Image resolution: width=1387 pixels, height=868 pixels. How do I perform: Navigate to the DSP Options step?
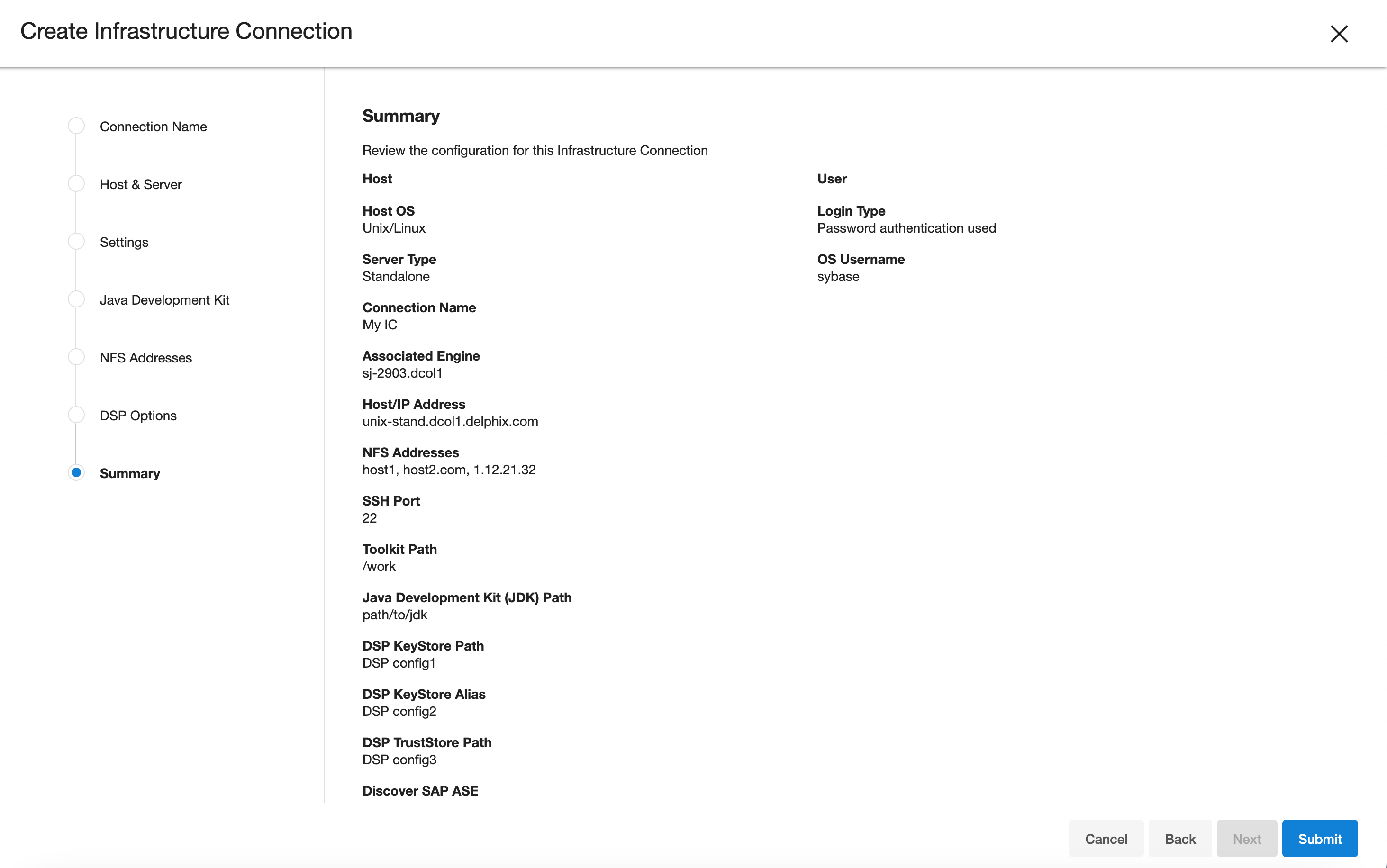[x=138, y=416]
